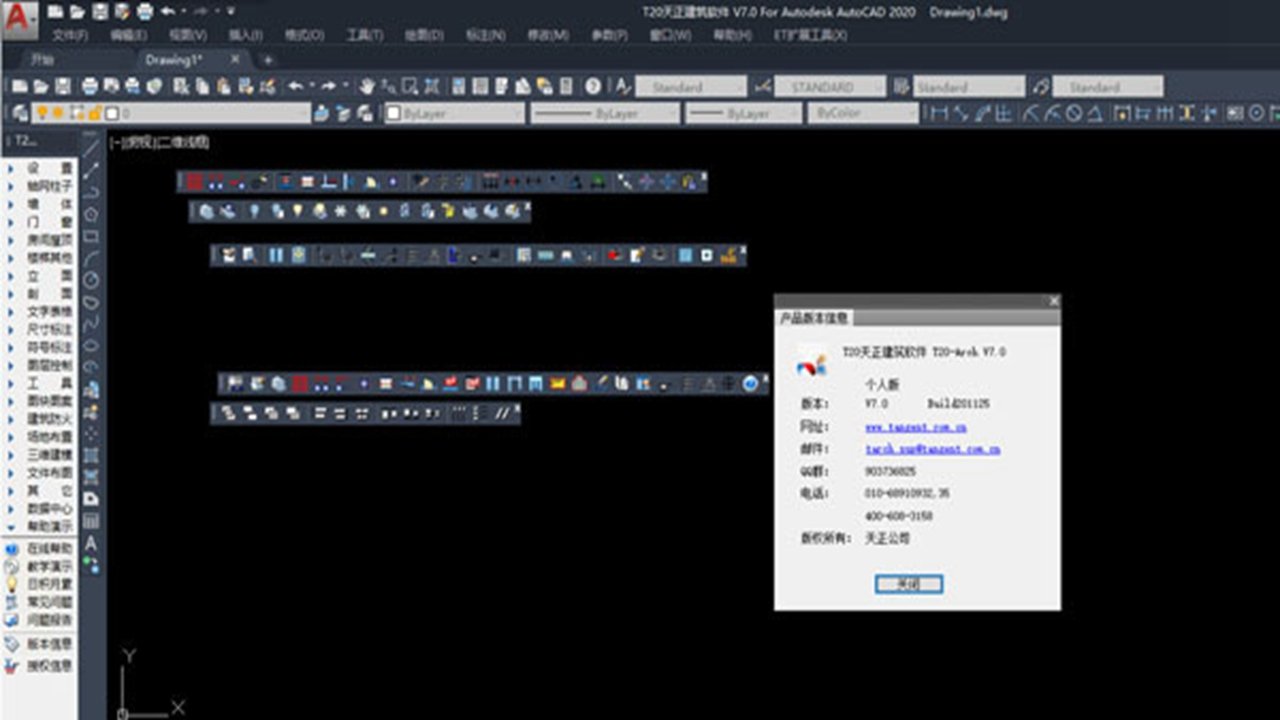The height and width of the screenshot is (720, 1280).
Task: Click New drawing icon in standard toolbar
Action: coord(18,86)
